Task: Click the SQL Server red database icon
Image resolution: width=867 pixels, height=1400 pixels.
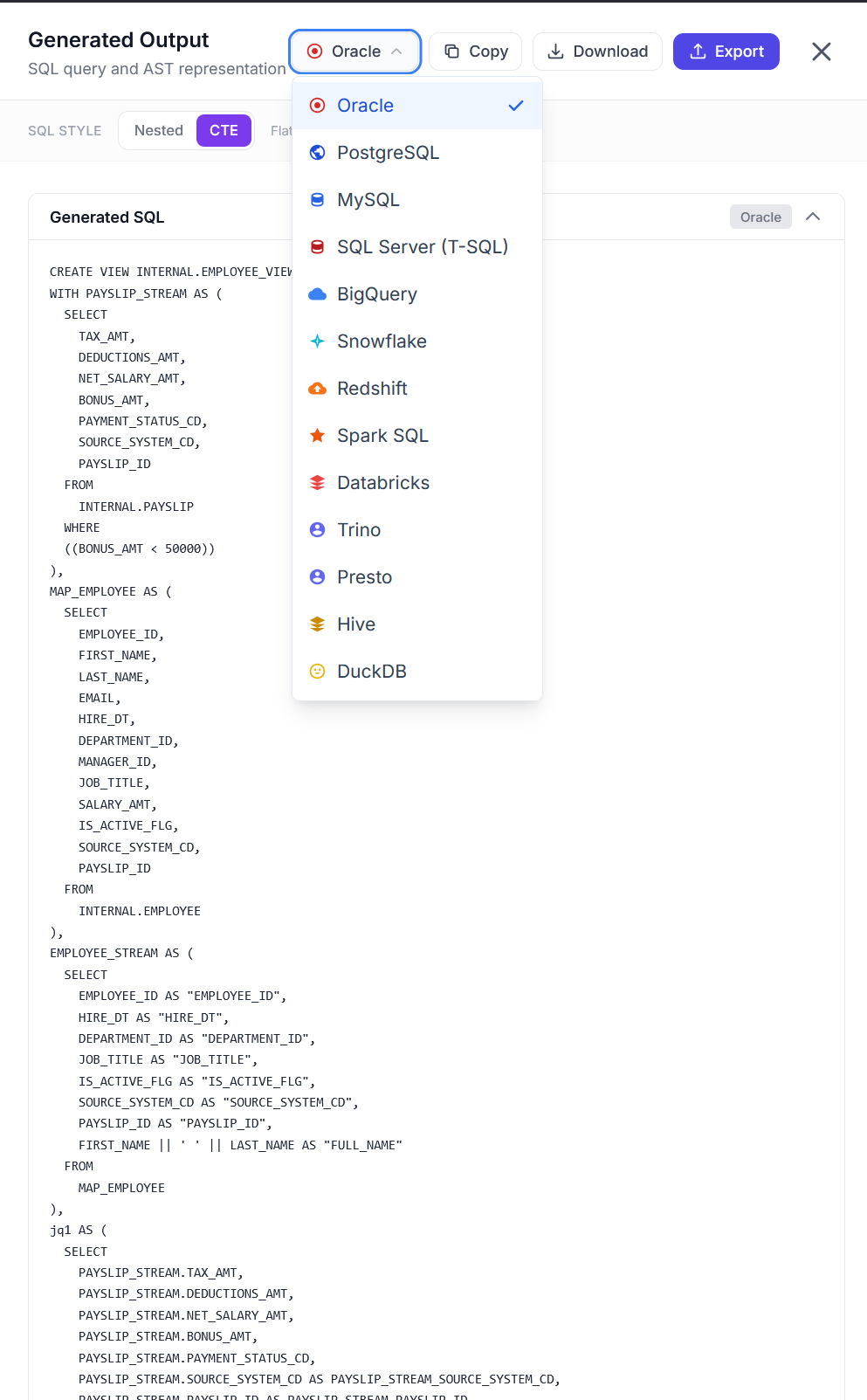Action: [318, 247]
